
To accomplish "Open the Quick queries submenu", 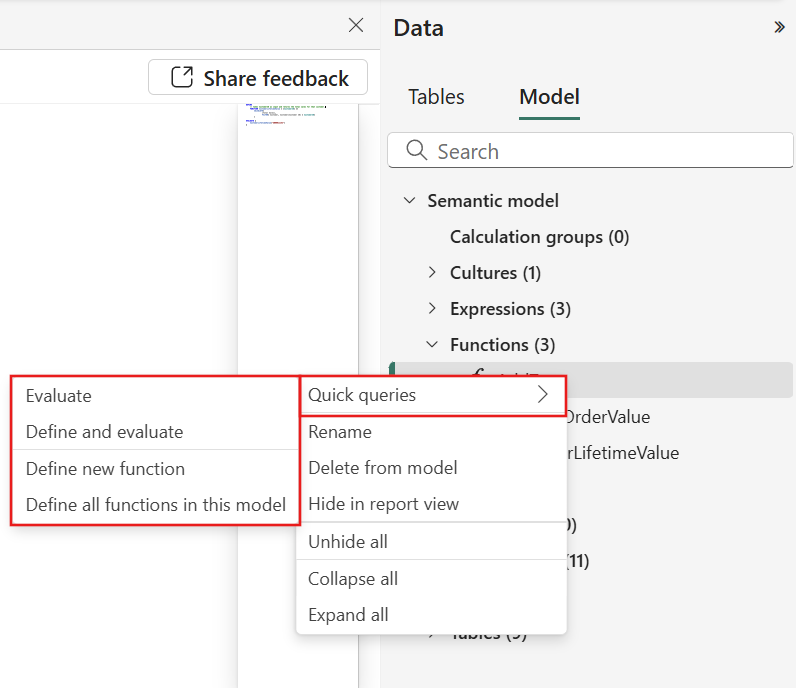I will (432, 395).
